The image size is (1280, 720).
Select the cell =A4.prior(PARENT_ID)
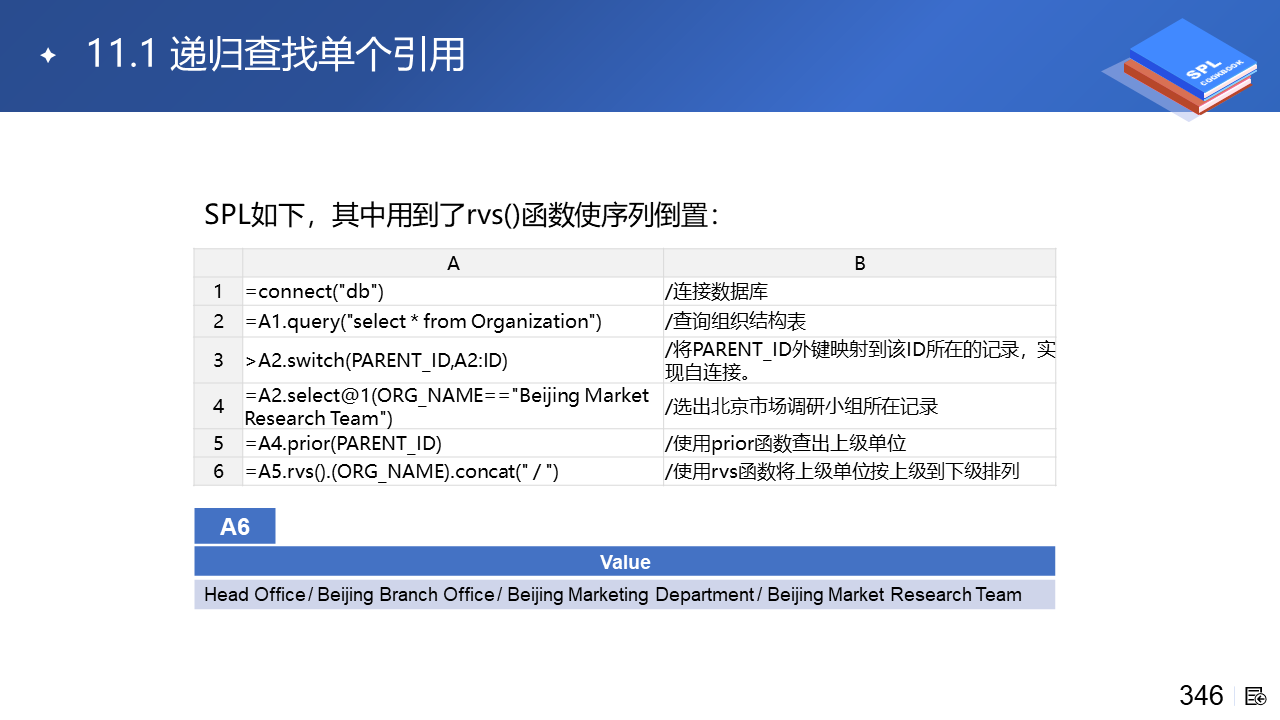pyautogui.click(x=453, y=443)
